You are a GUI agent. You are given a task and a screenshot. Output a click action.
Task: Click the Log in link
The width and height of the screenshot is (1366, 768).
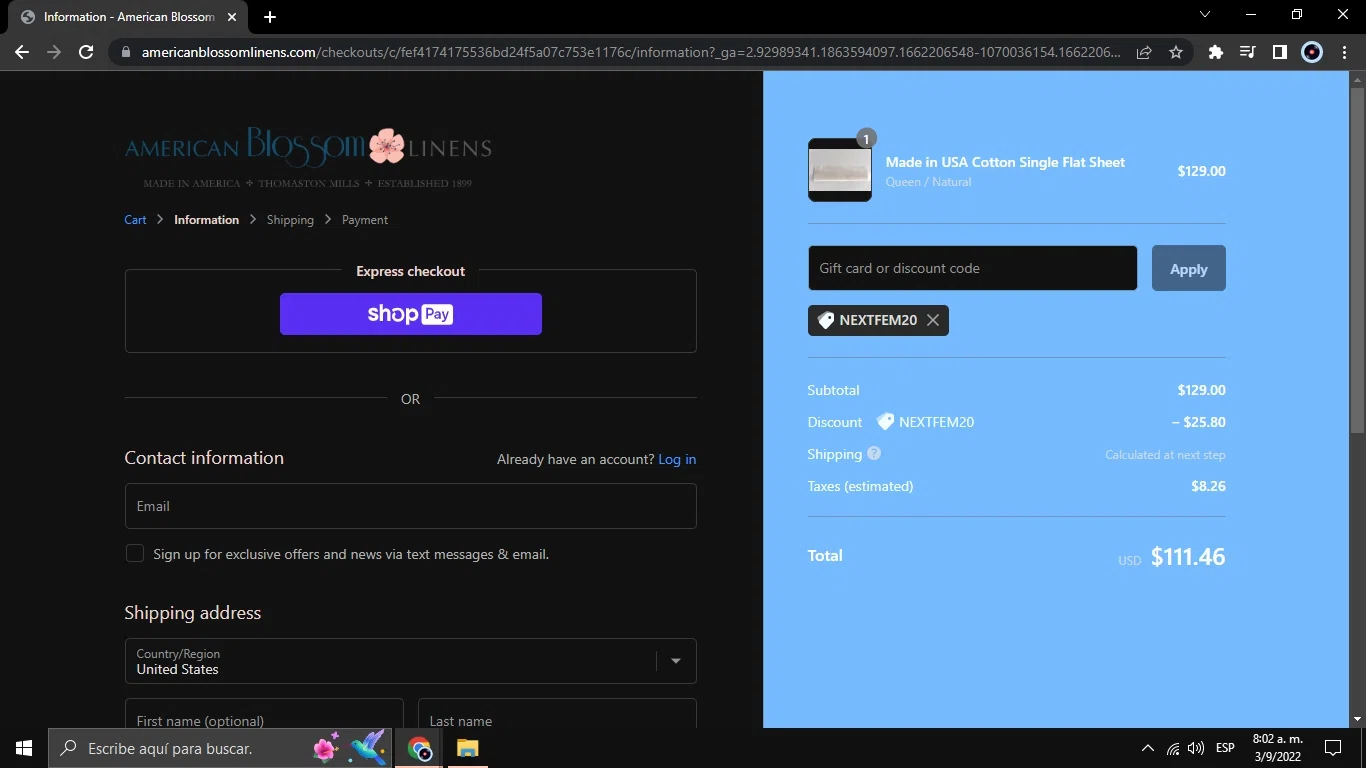[677, 459]
